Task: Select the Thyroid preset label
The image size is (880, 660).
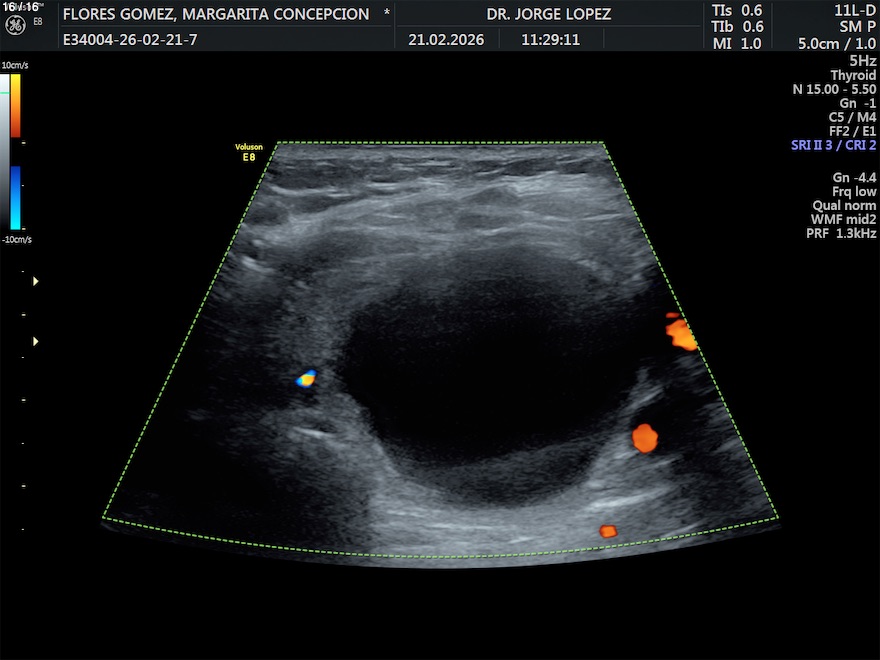Action: pyautogui.click(x=853, y=75)
